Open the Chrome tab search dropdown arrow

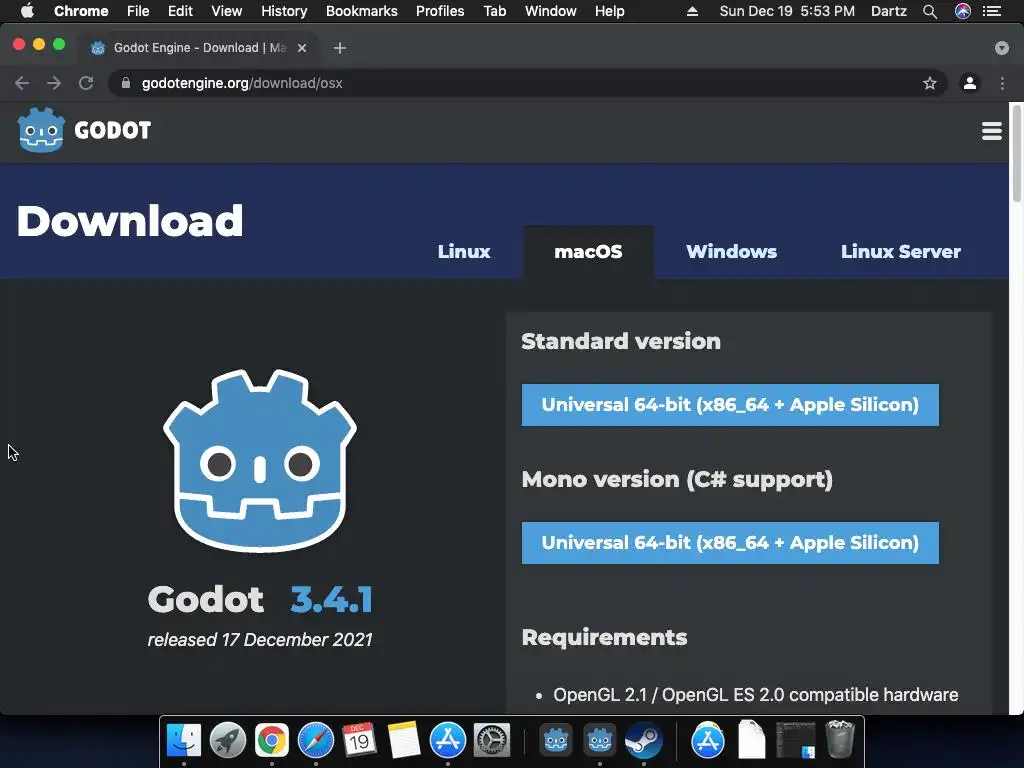(1001, 48)
